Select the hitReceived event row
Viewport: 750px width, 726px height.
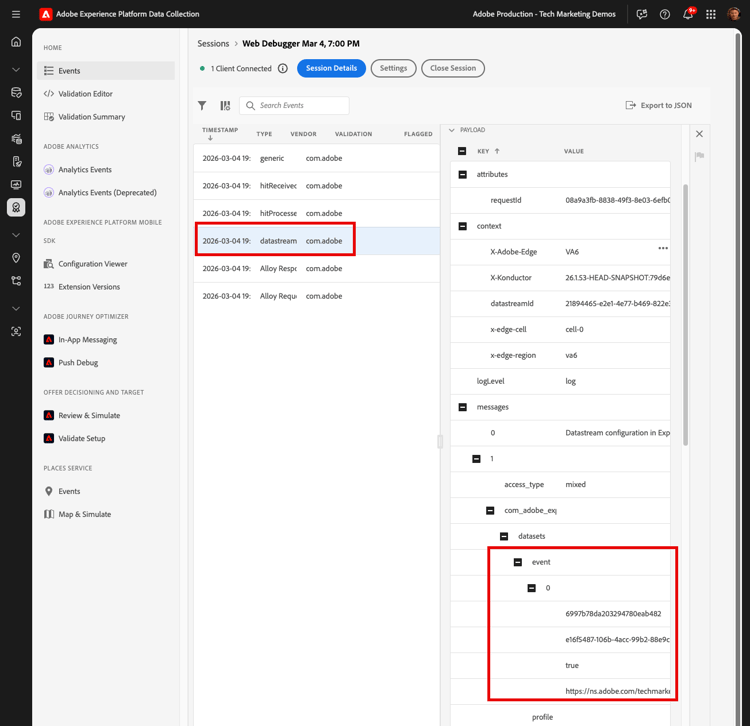[x=317, y=186]
